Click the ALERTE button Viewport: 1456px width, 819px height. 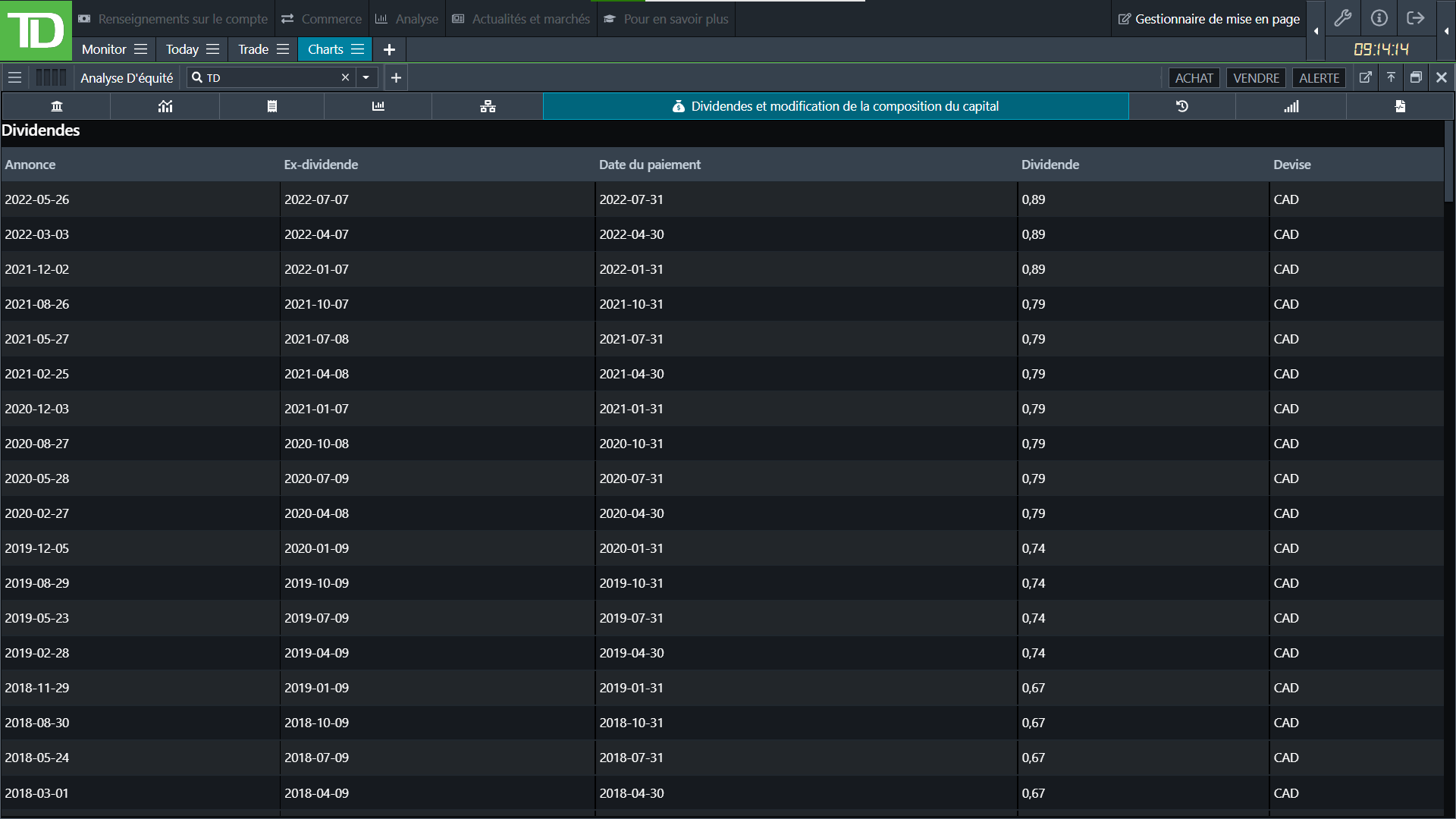[1319, 78]
